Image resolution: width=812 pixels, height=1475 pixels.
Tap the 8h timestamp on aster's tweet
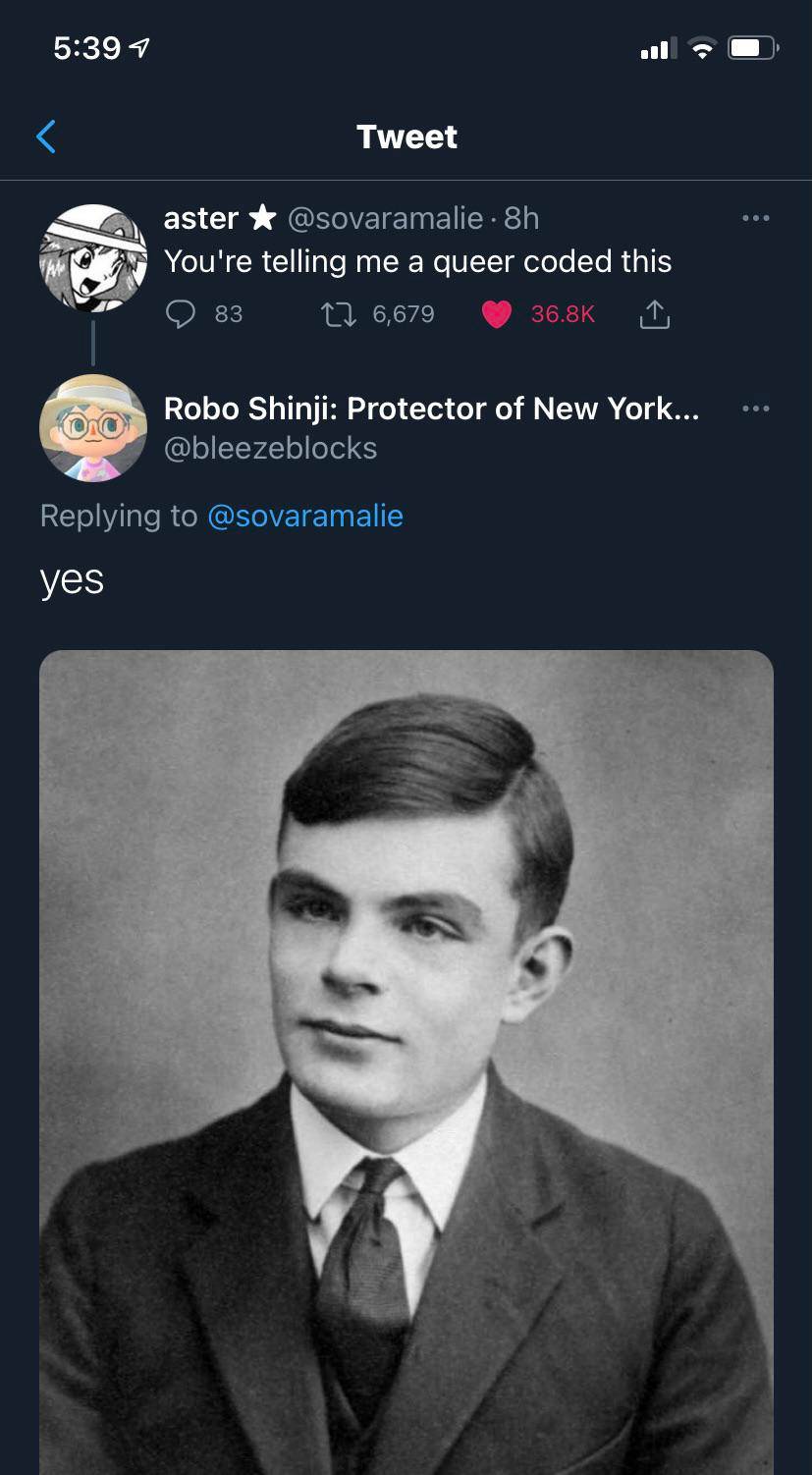521,218
